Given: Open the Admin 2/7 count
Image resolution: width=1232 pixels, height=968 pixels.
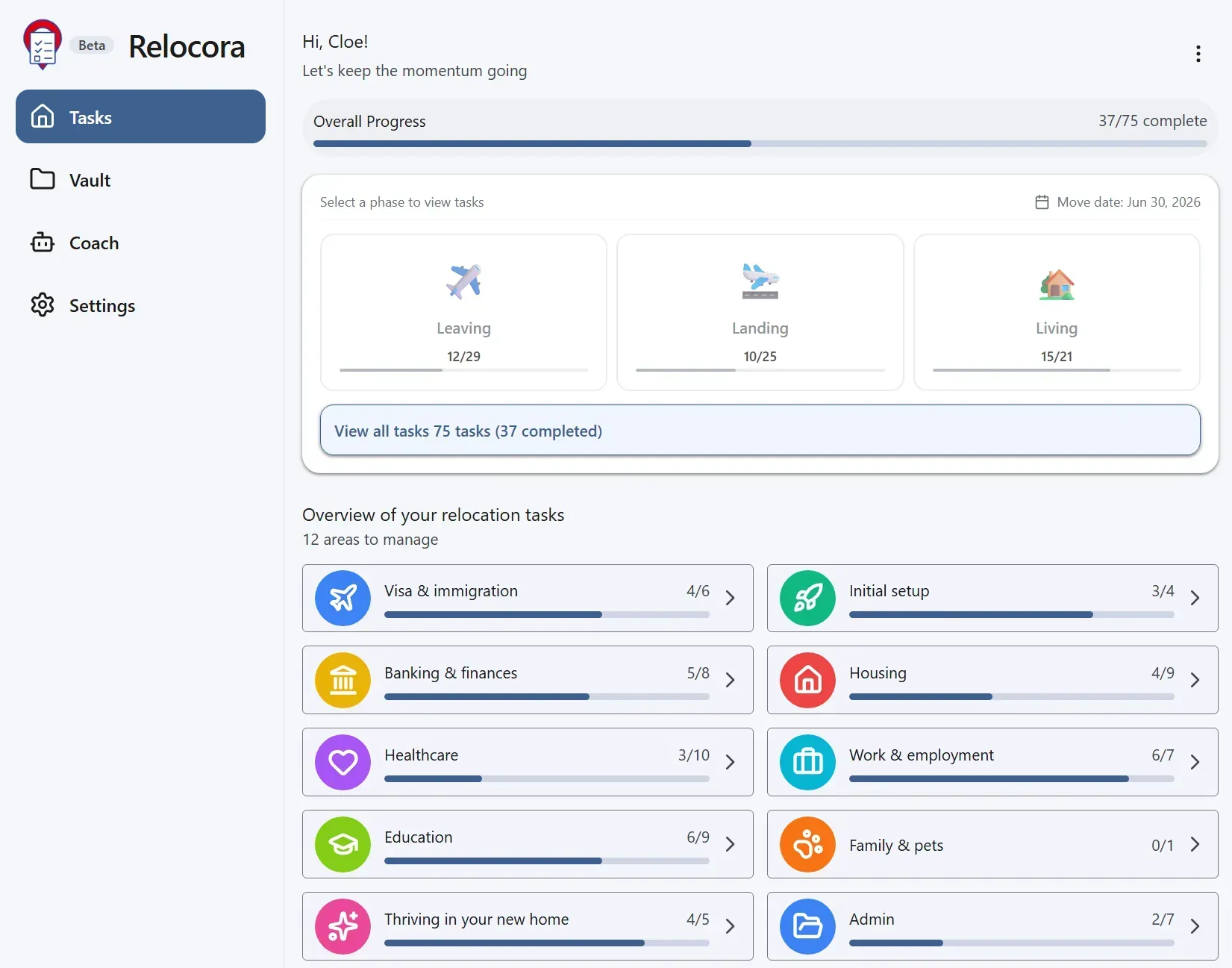Looking at the screenshot, I should click(x=1163, y=919).
